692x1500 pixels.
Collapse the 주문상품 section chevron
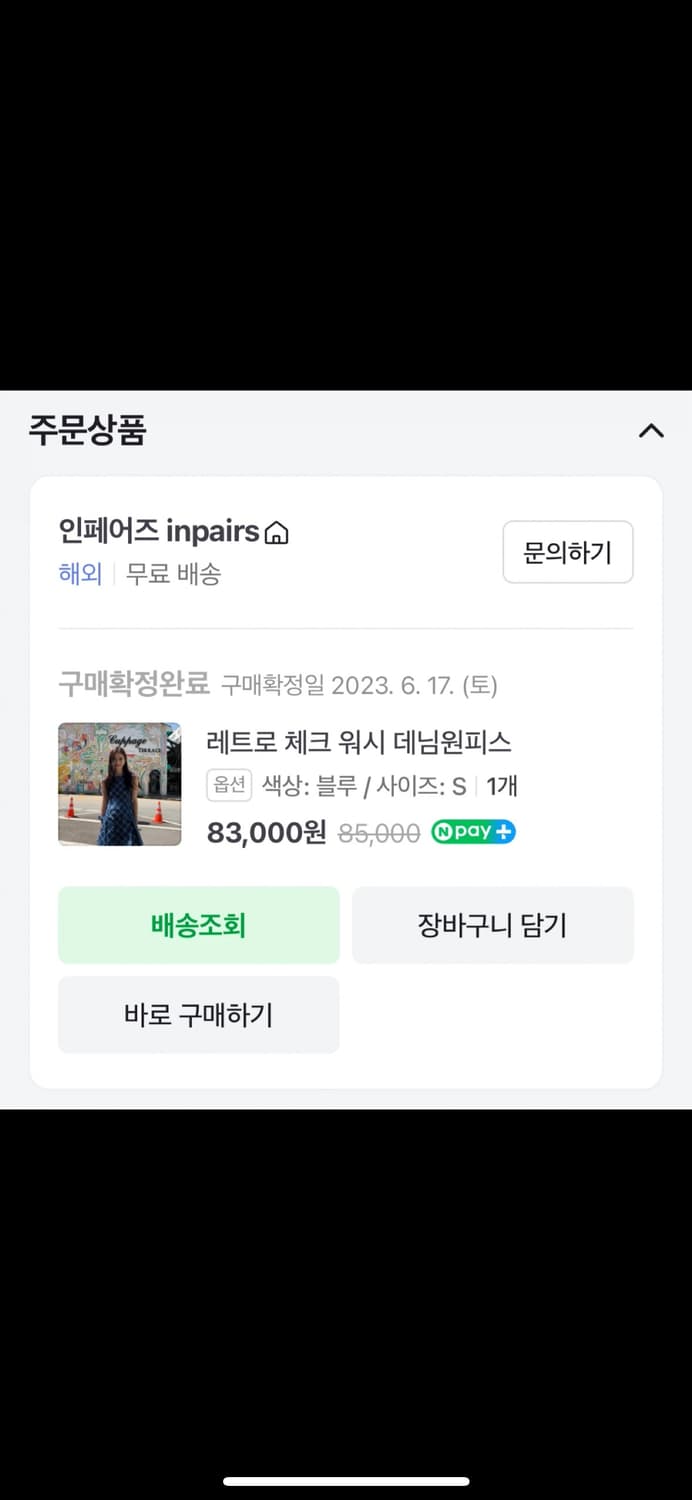coord(652,431)
